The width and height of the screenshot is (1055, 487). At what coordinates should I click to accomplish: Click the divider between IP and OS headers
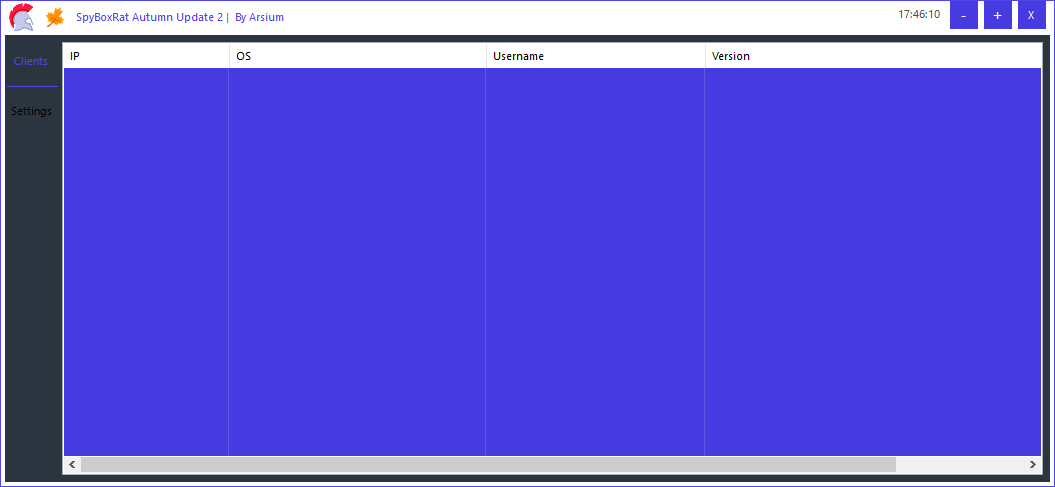(229, 56)
